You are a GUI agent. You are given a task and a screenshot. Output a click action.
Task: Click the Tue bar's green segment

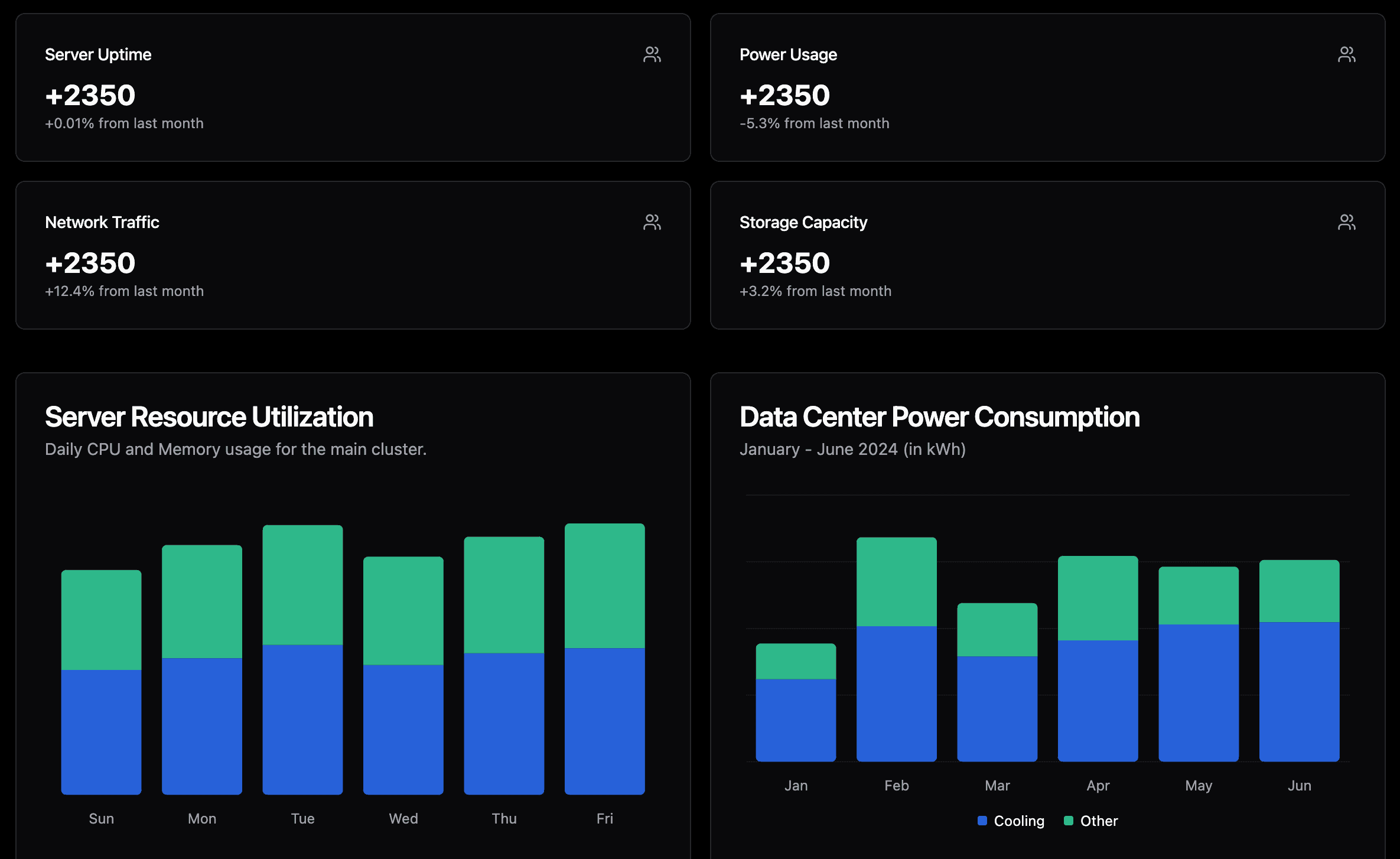tap(302, 585)
